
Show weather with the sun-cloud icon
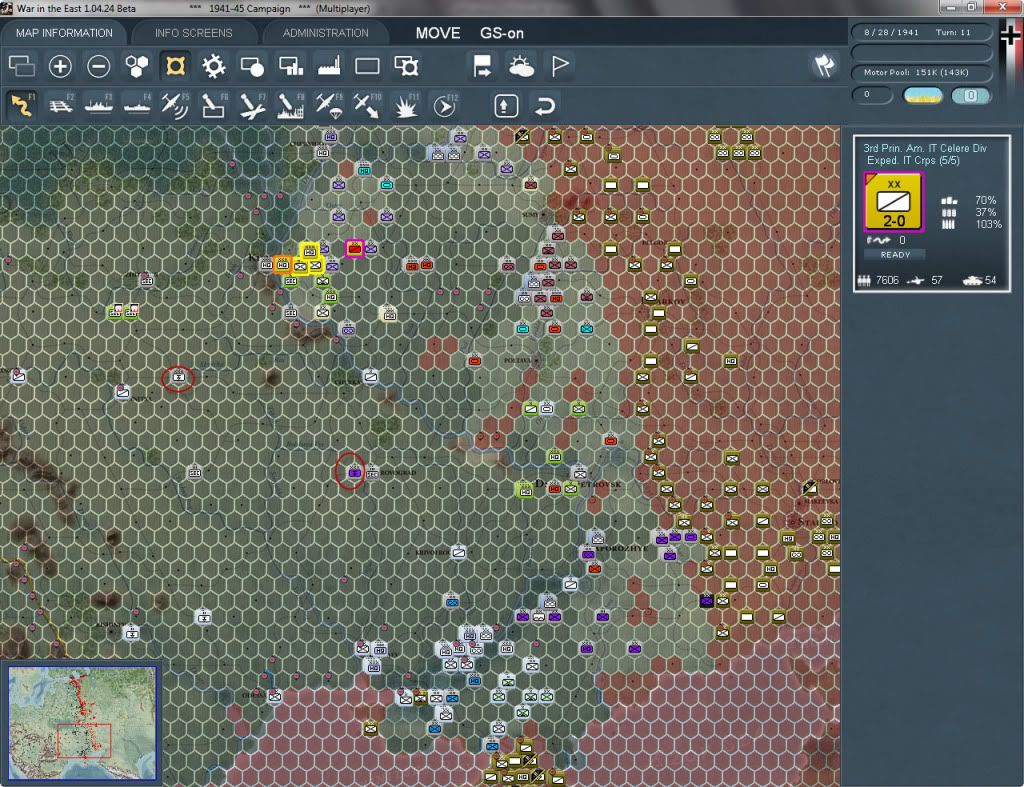[521, 66]
